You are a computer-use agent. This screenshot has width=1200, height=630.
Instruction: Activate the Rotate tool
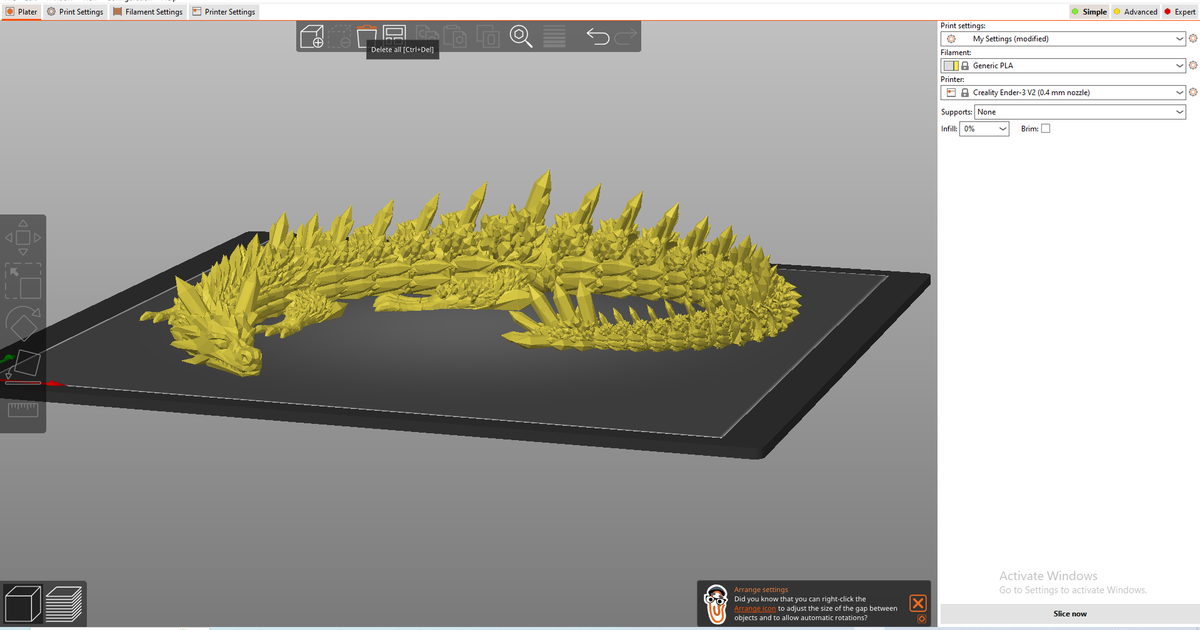[22, 322]
